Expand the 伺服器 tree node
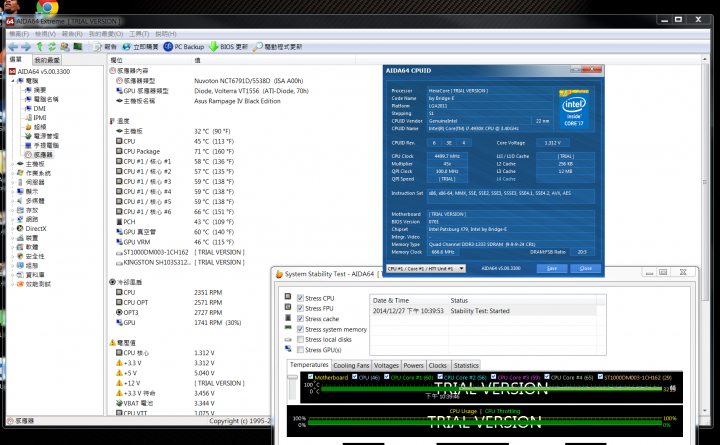Image resolution: width=720 pixels, height=445 pixels. [x=13, y=182]
